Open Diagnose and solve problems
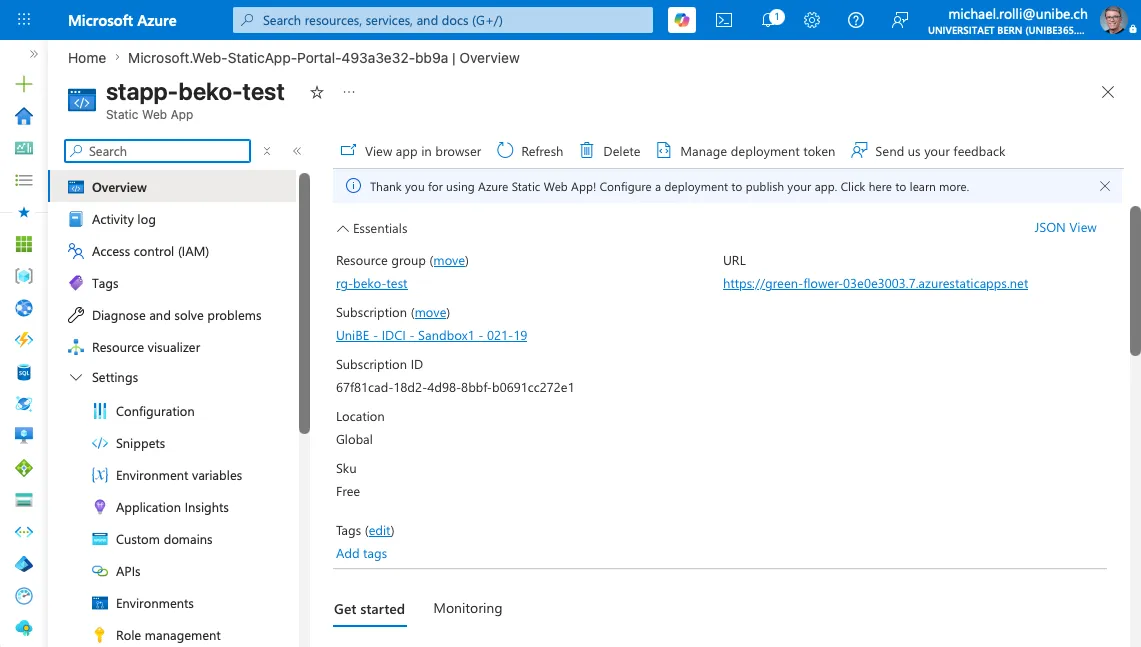Screen dimensions: 1141x647 (x=173, y=315)
